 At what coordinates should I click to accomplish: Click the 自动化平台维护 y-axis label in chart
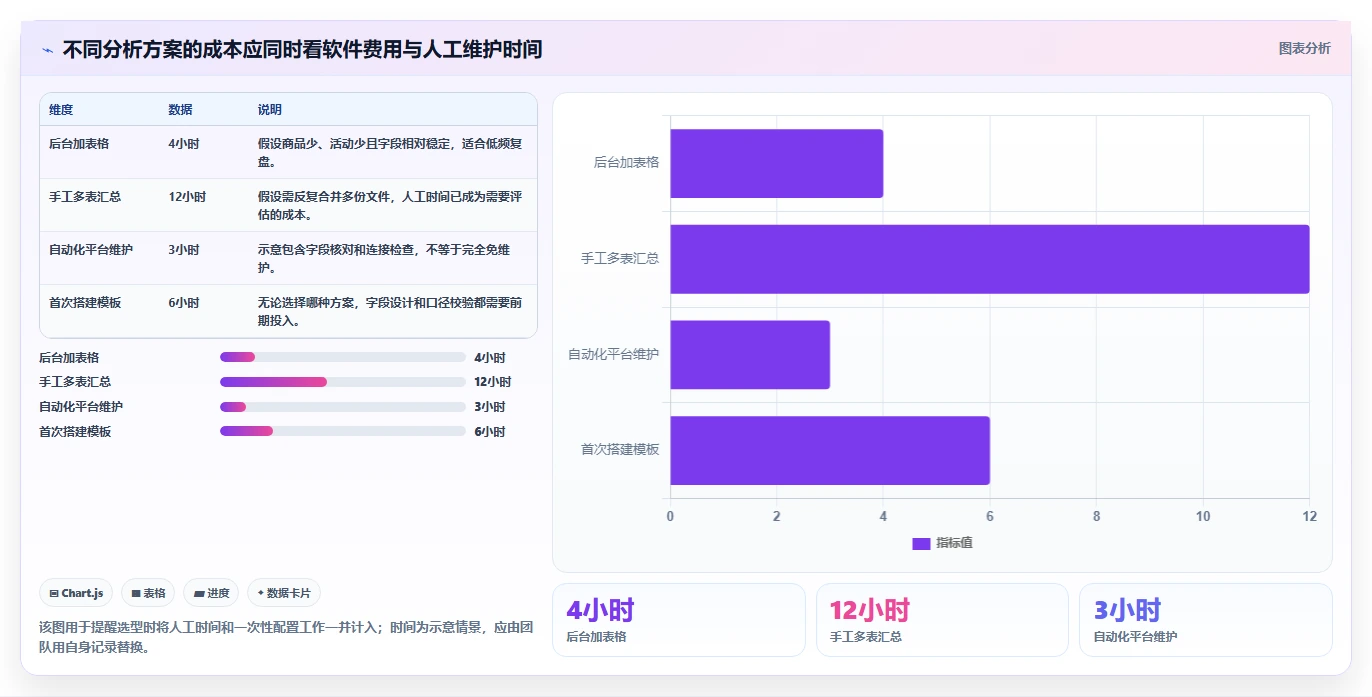pyautogui.click(x=614, y=354)
